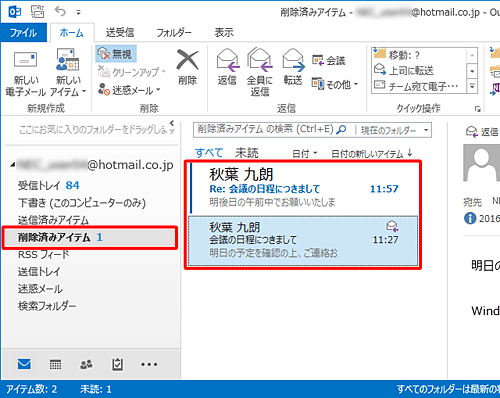500x398 pixels.
Task: Switch to Mail view icon
Action: pos(24,364)
